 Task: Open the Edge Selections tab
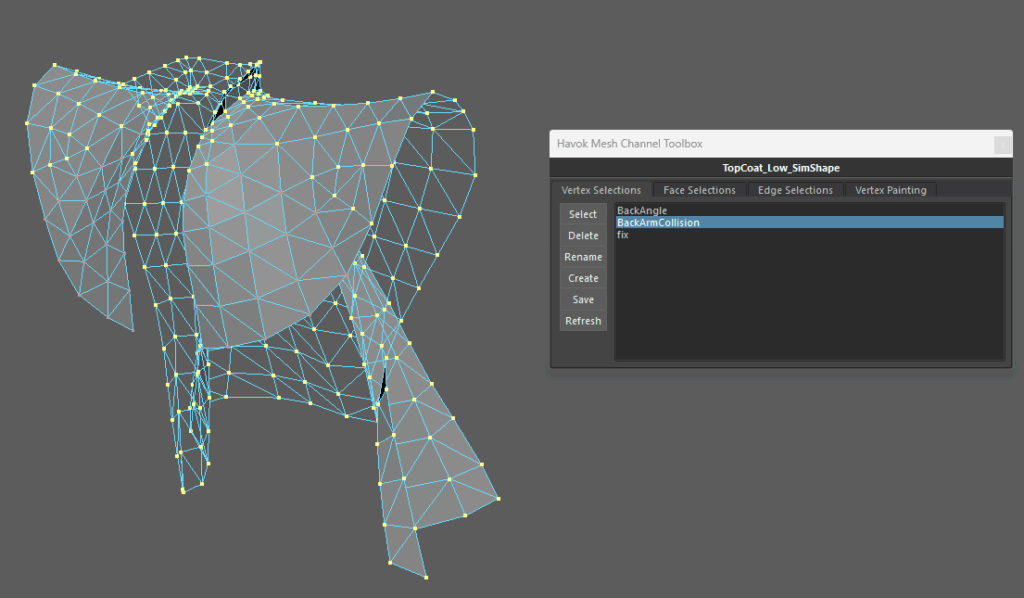[795, 190]
